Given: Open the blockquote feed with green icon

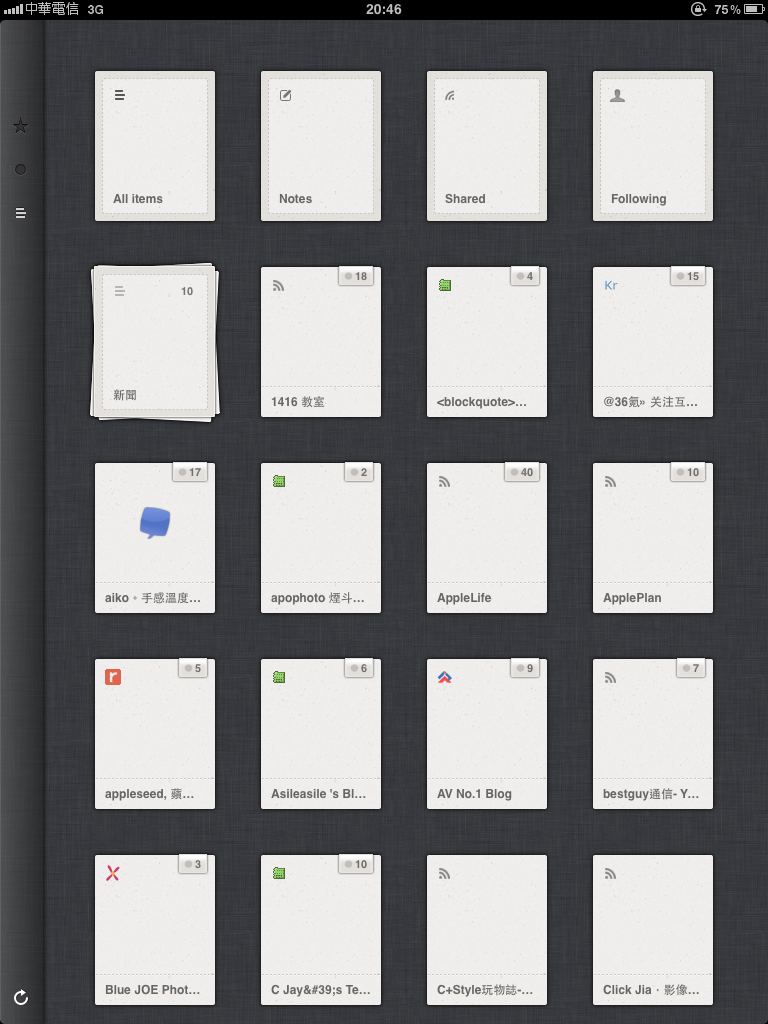Looking at the screenshot, I should coord(487,342).
